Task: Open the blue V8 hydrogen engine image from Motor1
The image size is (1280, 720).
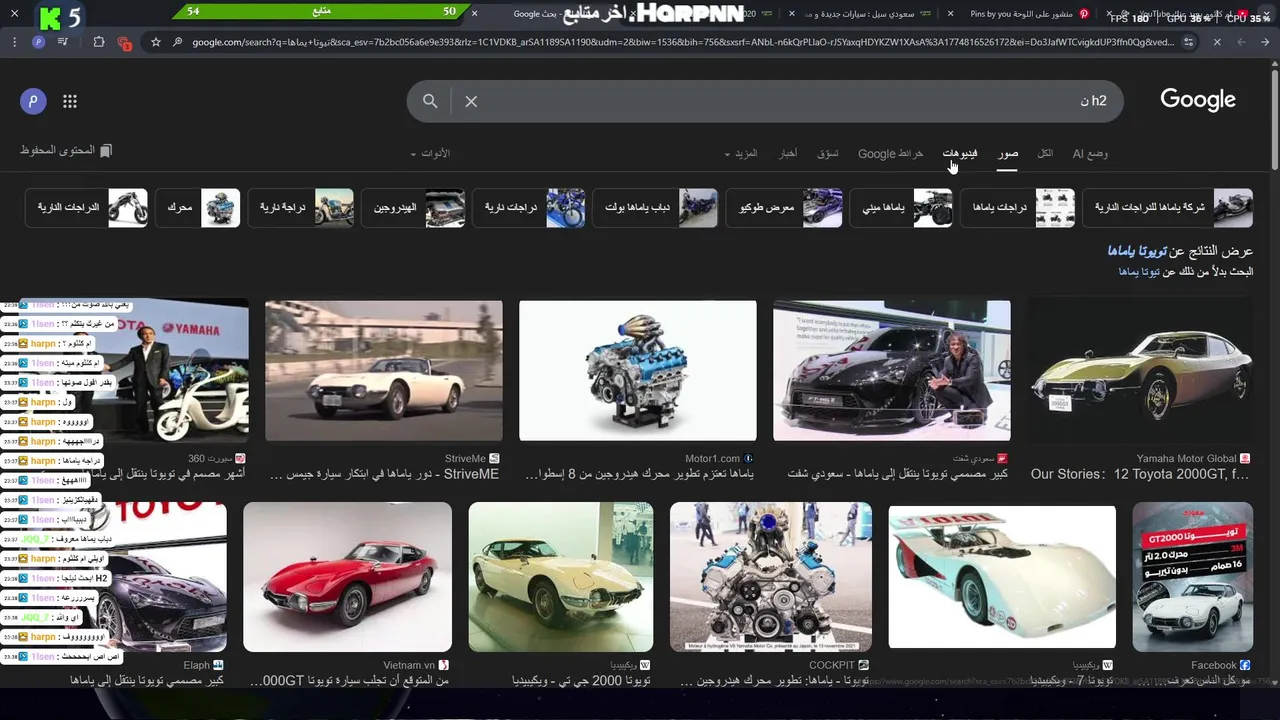Action: tap(638, 371)
